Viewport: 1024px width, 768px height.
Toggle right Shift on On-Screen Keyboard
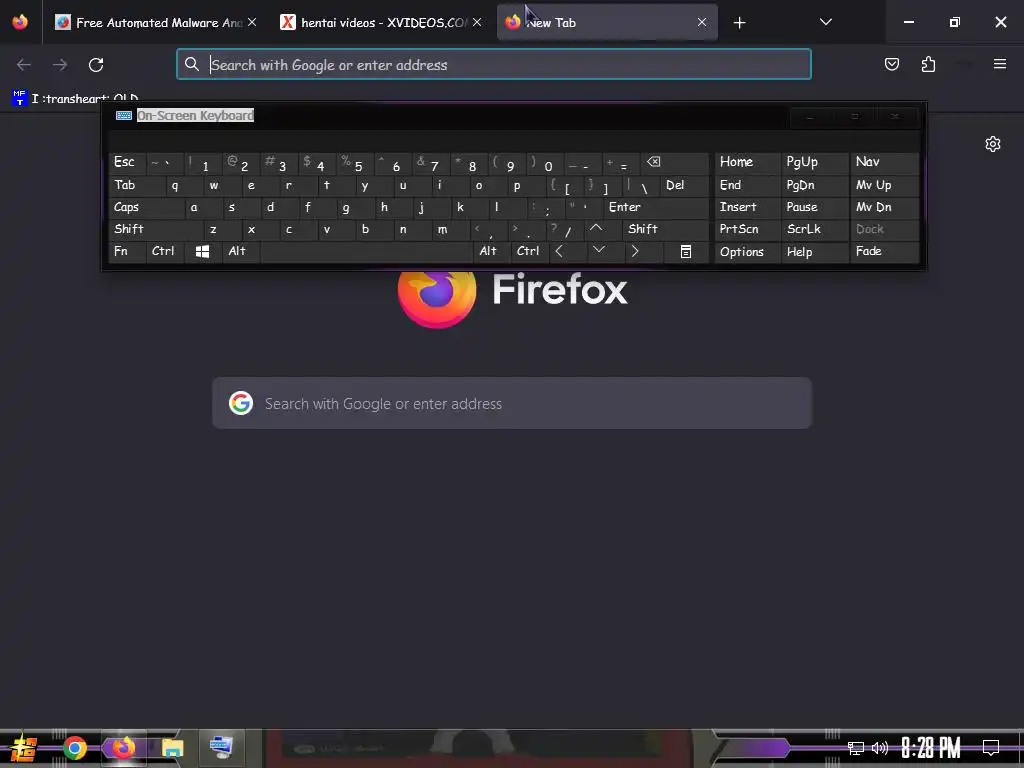(665, 229)
